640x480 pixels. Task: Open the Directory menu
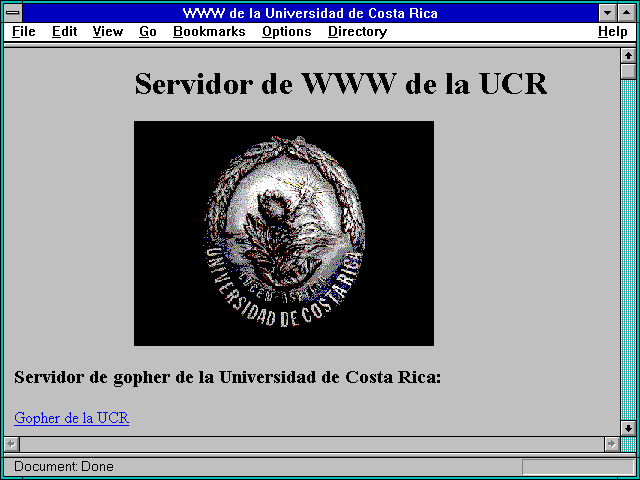coord(358,32)
